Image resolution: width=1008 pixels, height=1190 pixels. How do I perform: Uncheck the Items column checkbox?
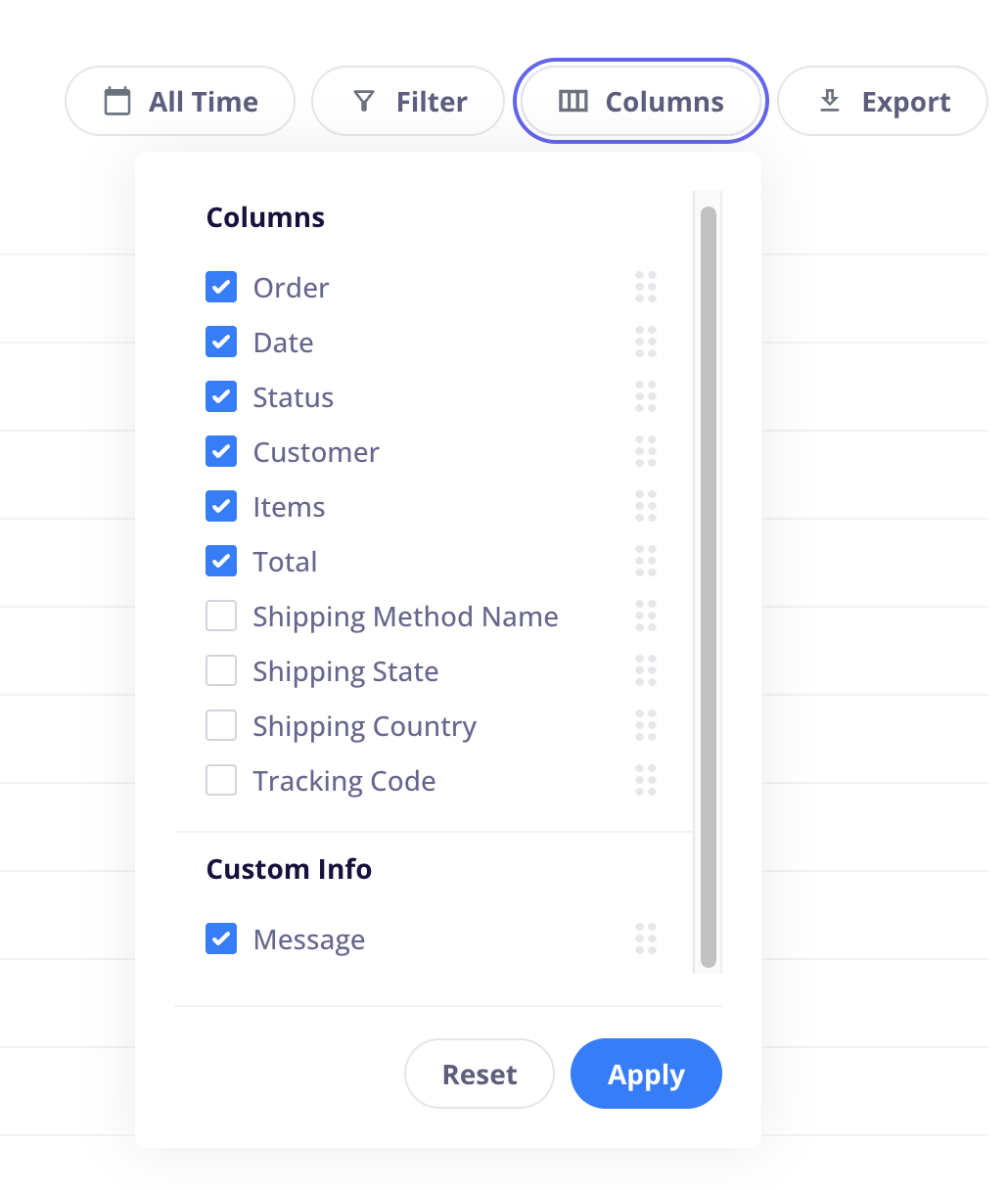(221, 506)
